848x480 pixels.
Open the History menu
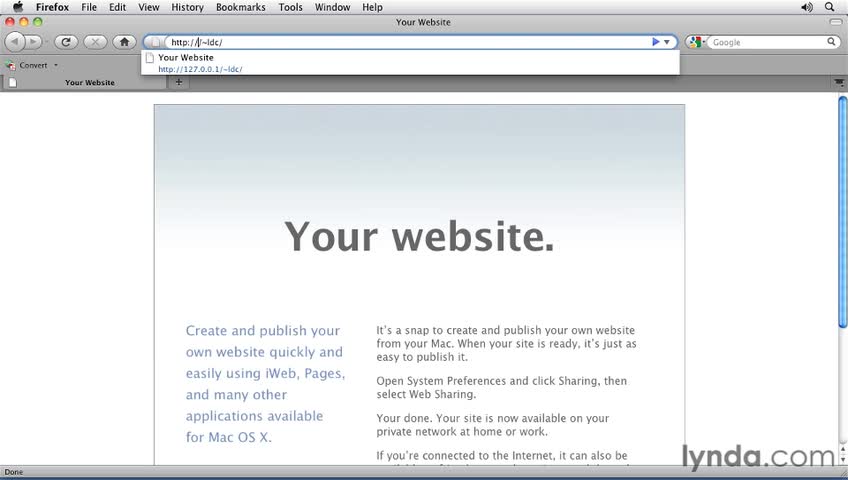pos(187,7)
